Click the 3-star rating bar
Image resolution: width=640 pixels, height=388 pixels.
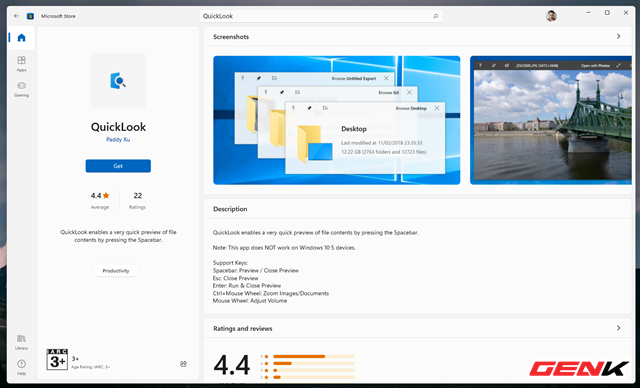[x=313, y=370]
